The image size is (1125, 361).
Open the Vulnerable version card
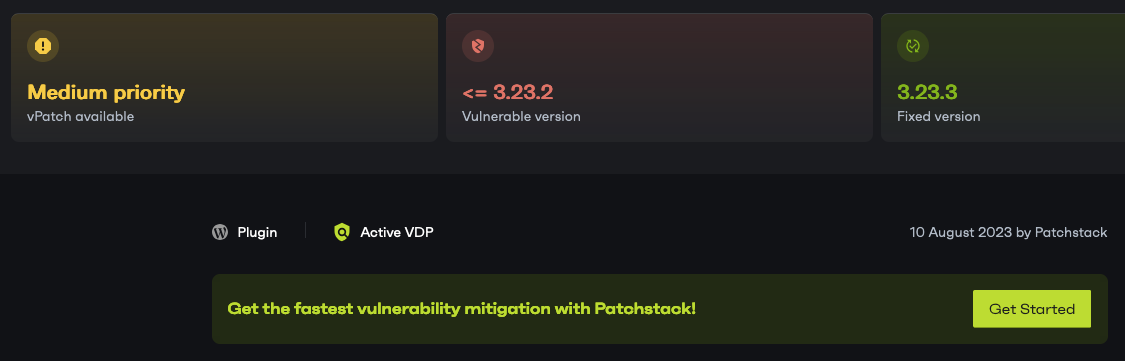pos(659,78)
